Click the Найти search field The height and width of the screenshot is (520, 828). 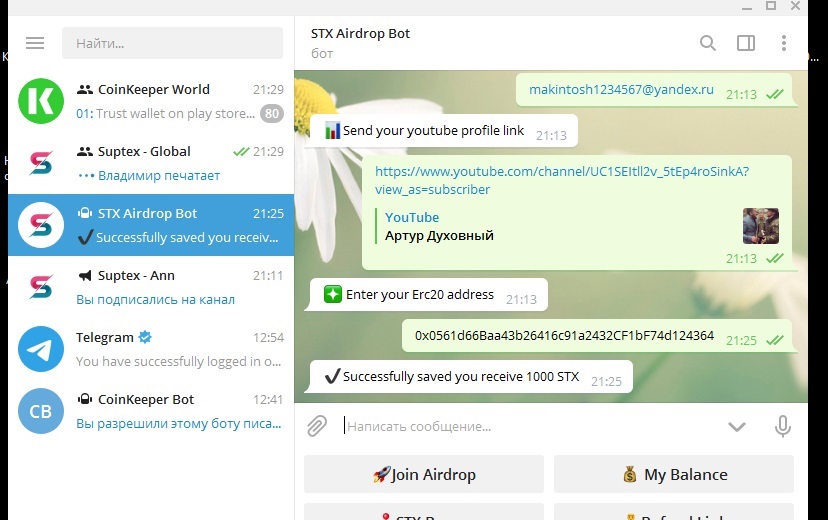(172, 43)
